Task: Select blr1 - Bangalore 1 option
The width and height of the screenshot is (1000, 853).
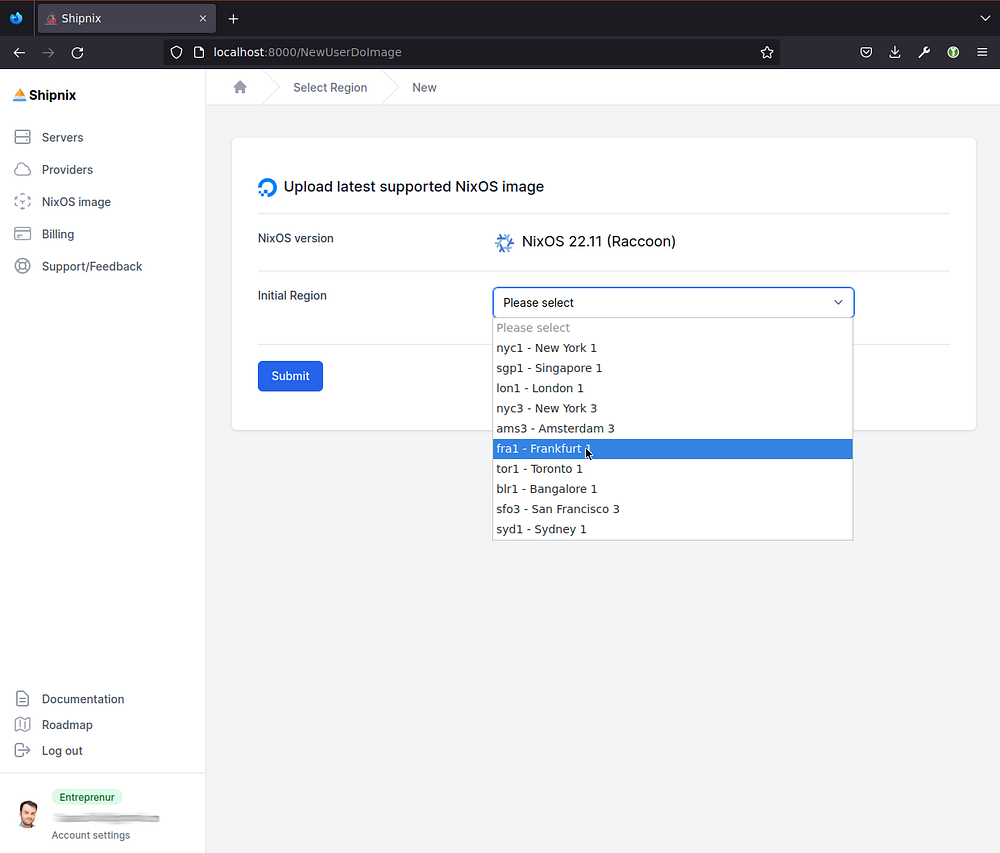Action: [672, 489]
